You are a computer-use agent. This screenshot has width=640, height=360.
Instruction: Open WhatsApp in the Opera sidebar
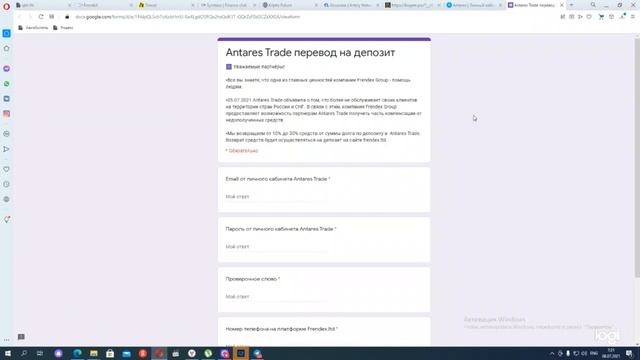click(7, 84)
